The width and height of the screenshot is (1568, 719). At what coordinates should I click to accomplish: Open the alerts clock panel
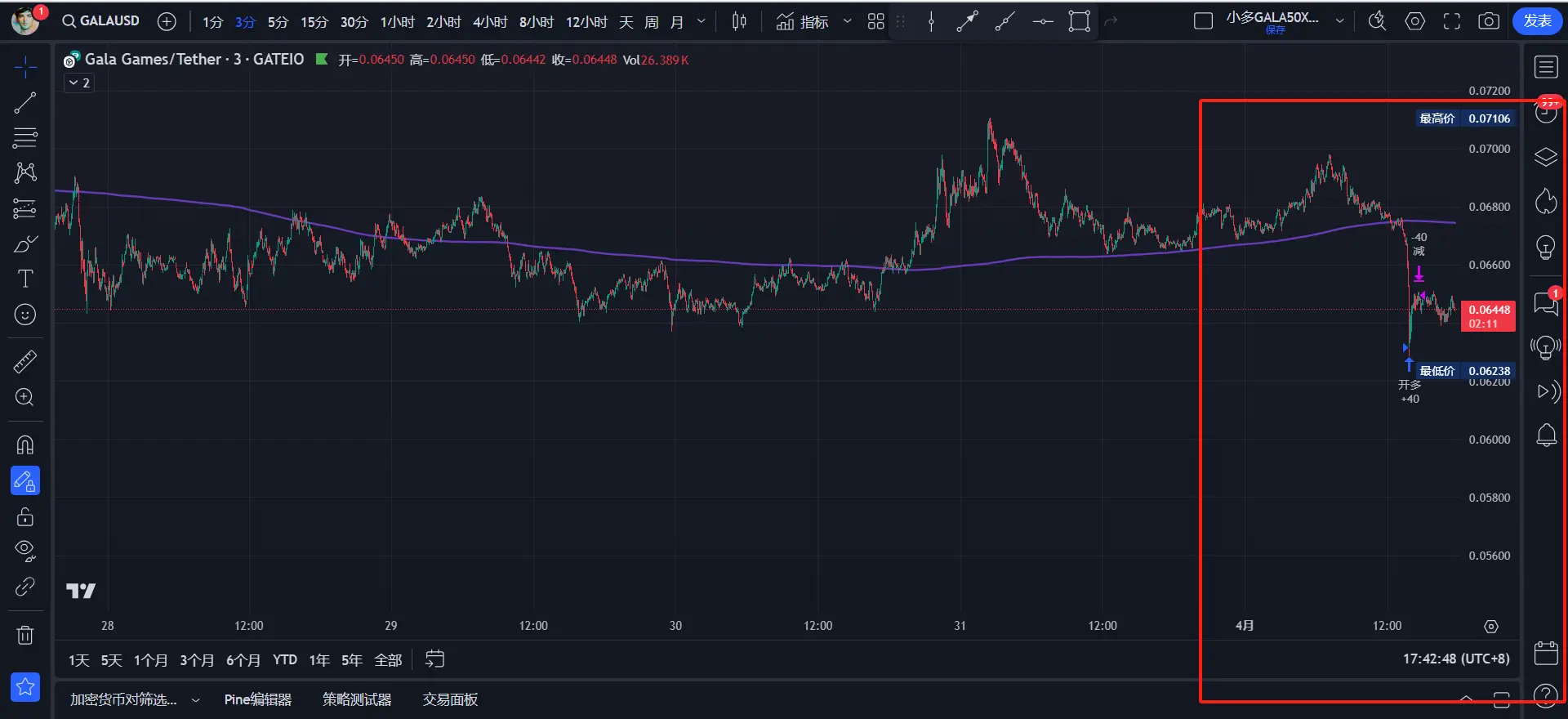click(x=1546, y=112)
